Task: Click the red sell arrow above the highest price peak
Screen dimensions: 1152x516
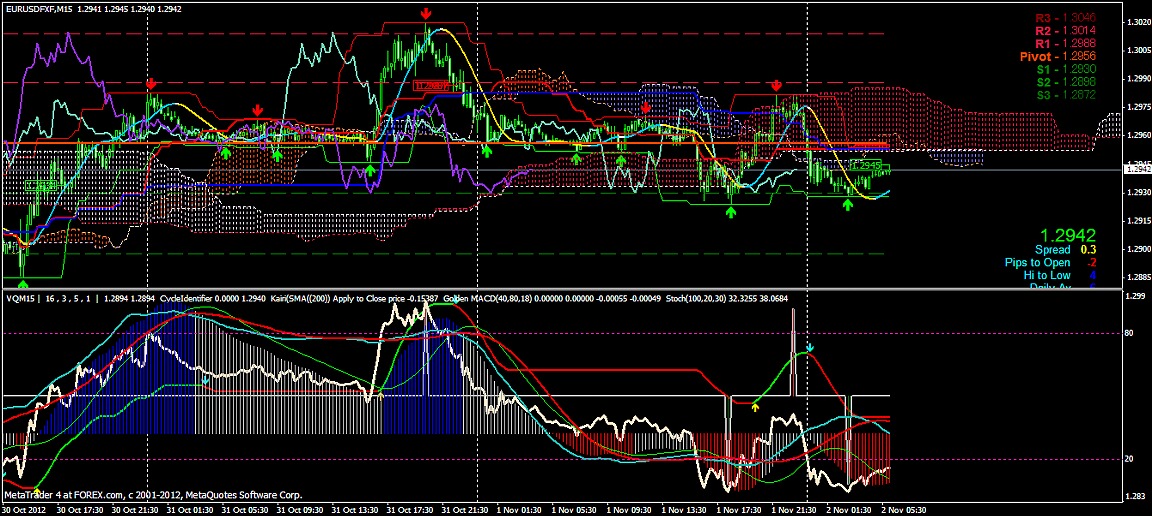Action: coord(426,13)
